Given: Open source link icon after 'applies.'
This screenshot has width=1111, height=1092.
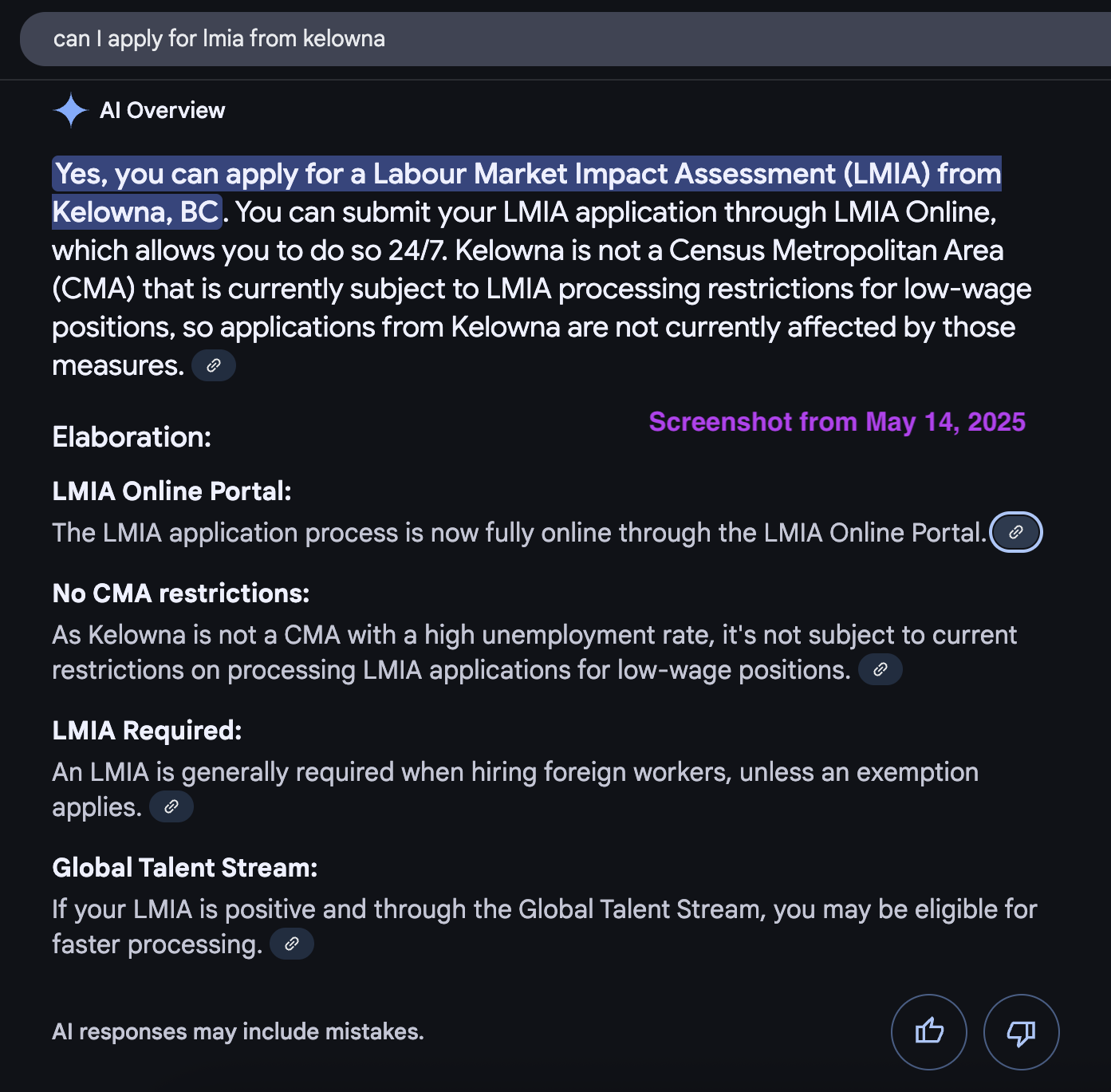Looking at the screenshot, I should click(x=171, y=806).
